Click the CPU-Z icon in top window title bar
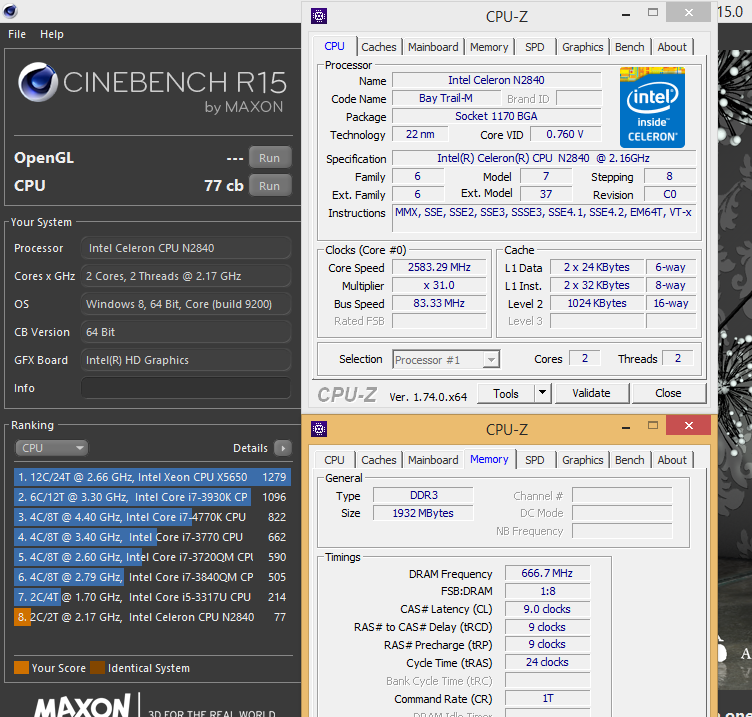Viewport: 752px width, 717px height. (x=319, y=16)
